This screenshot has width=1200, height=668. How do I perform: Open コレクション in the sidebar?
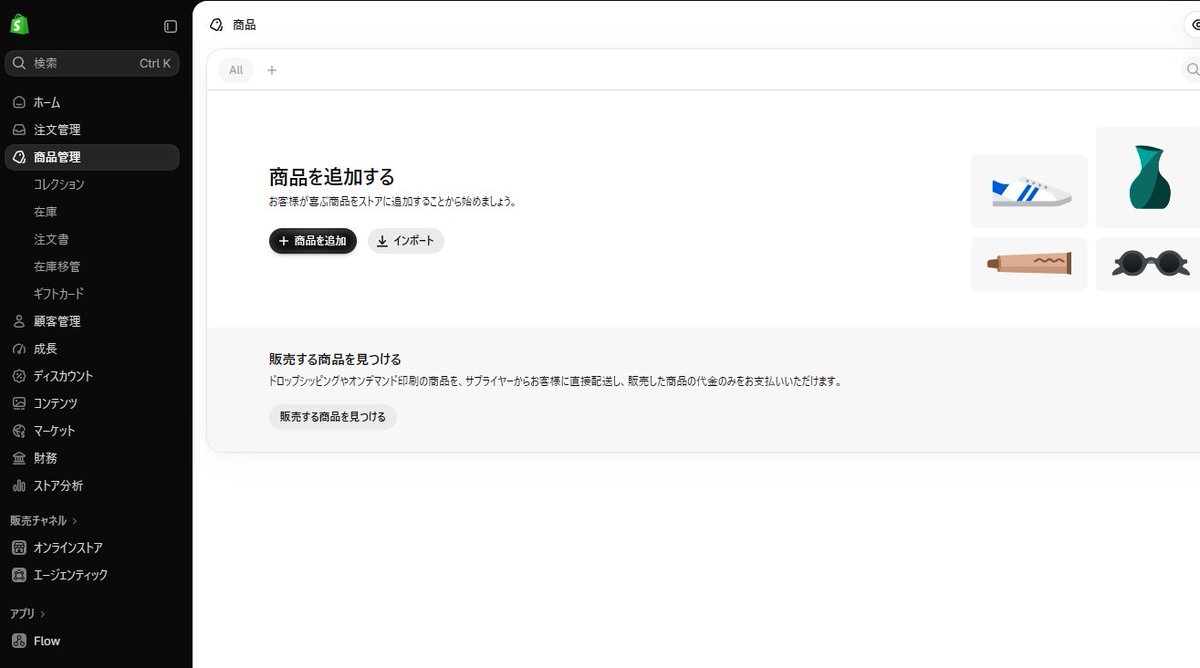coord(59,184)
